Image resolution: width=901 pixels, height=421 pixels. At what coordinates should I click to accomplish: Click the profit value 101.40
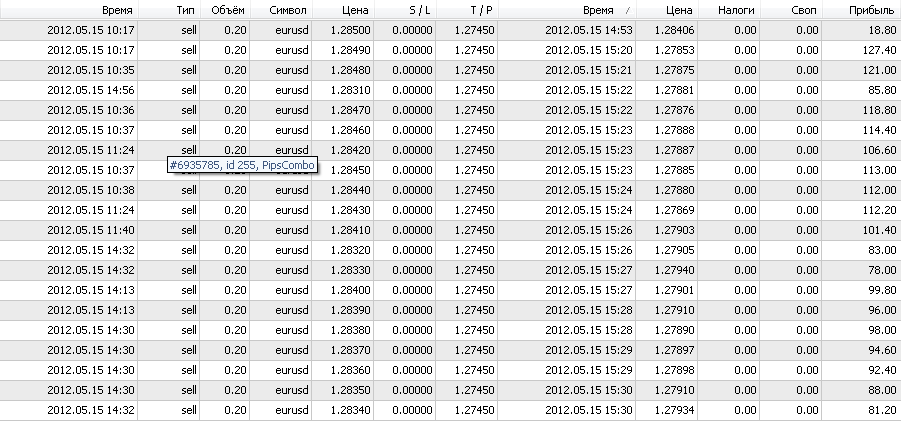tap(880, 230)
